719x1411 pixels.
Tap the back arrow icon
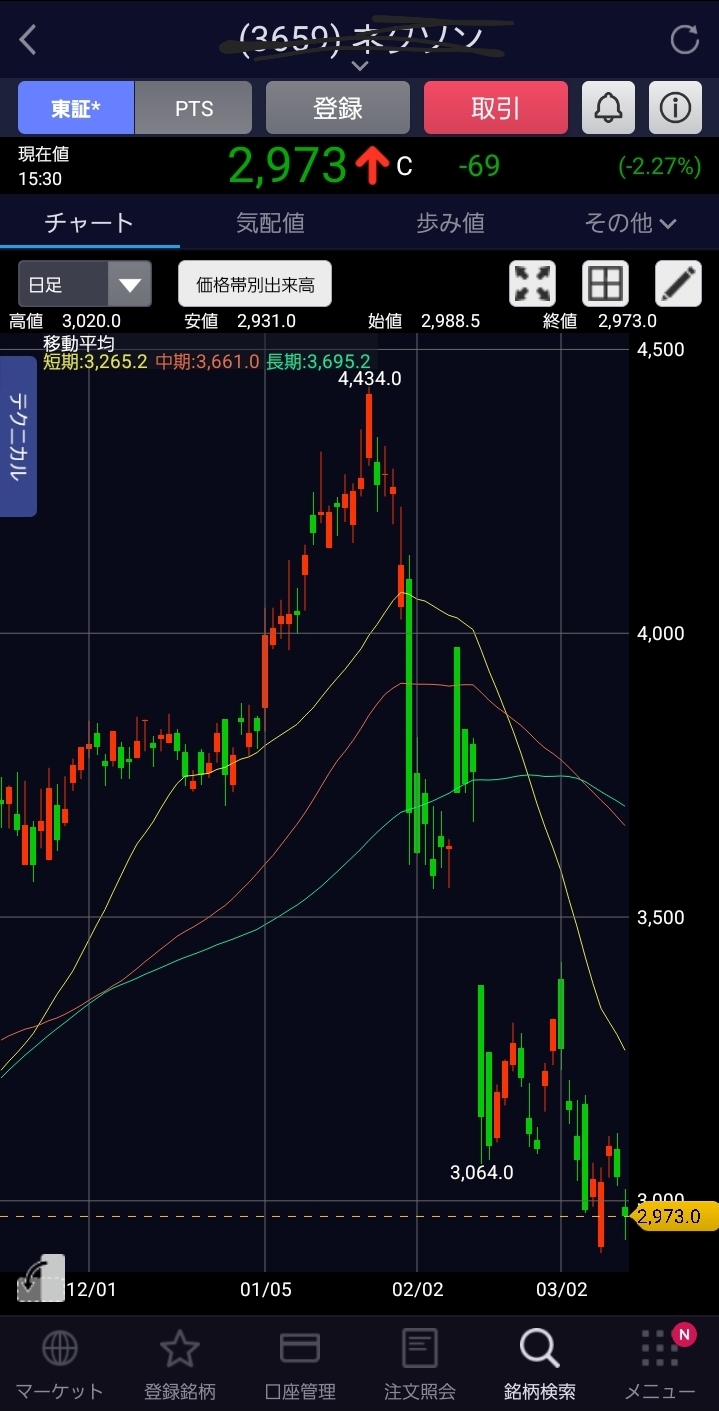28,40
